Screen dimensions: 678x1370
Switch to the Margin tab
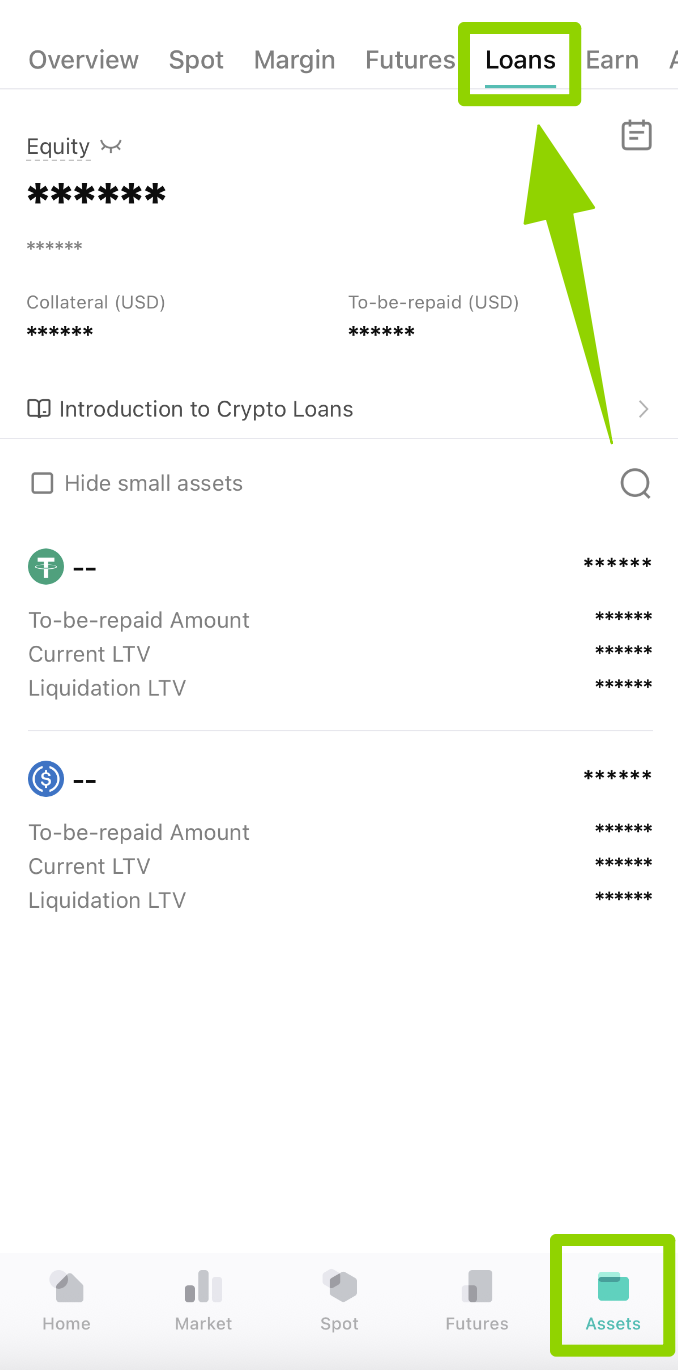[295, 60]
